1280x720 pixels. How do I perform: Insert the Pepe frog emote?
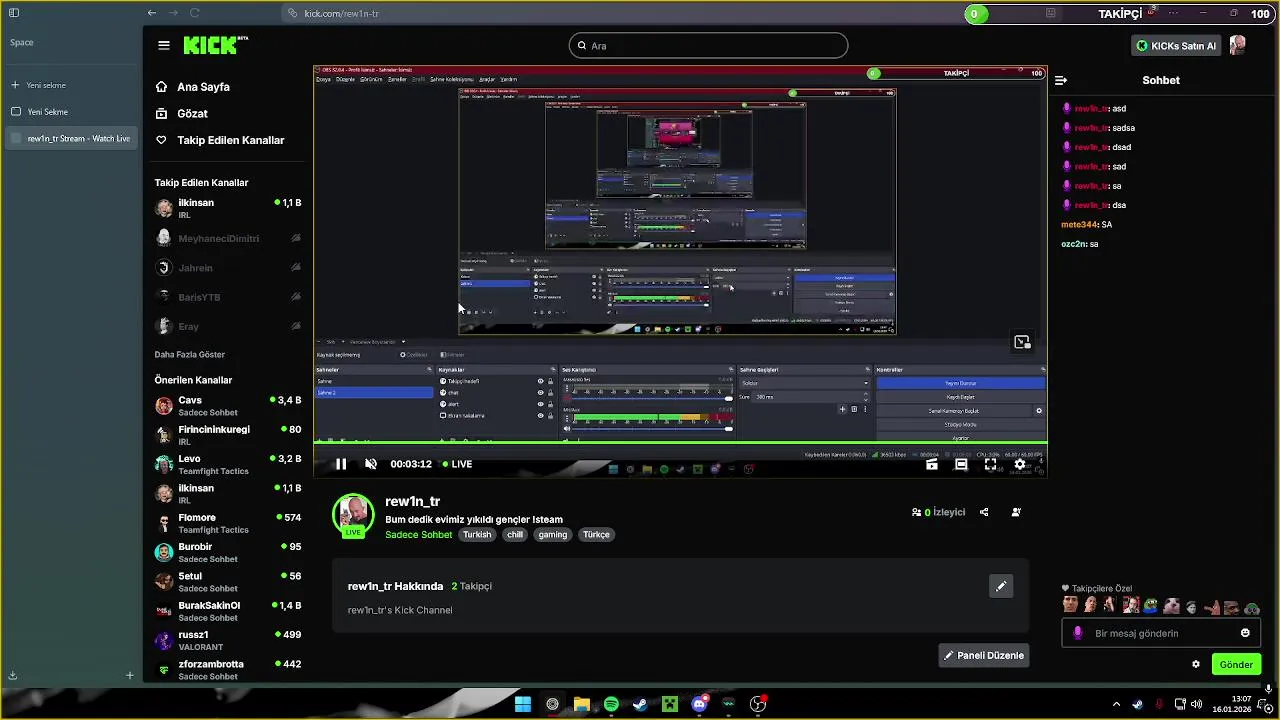click(x=1151, y=606)
